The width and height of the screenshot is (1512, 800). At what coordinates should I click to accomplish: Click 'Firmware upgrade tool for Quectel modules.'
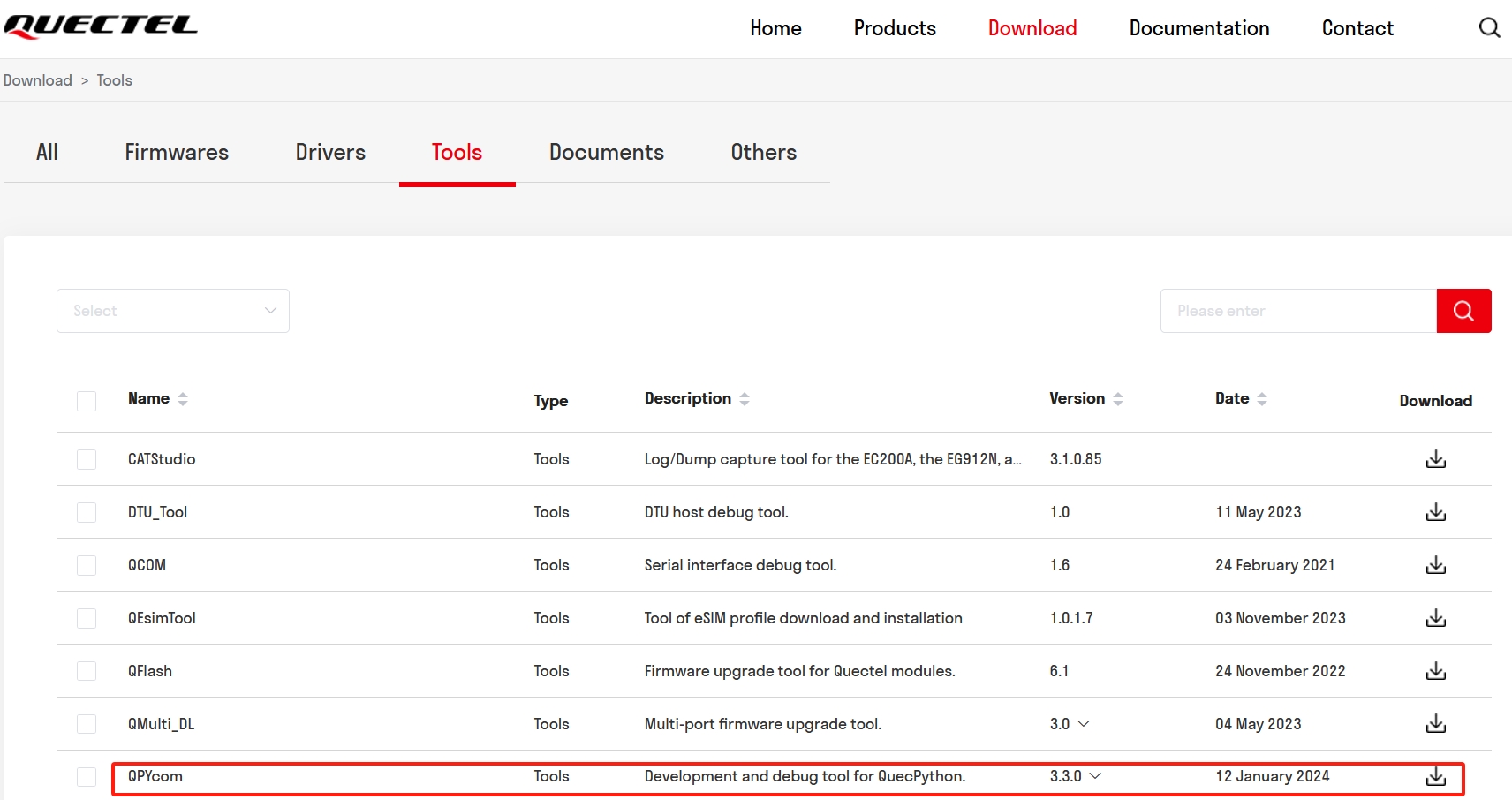[799, 671]
